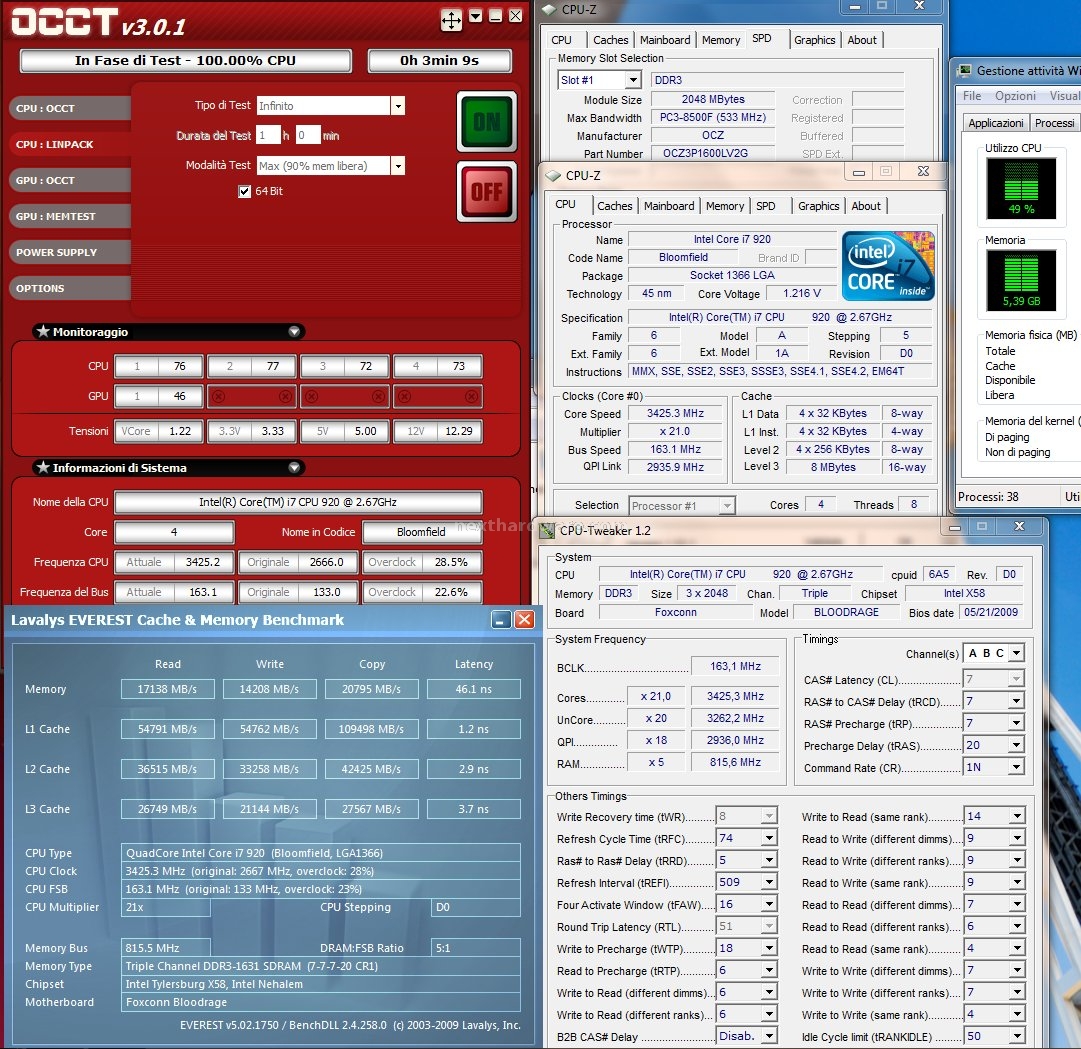Open the Precharge Delay (tRAS) dropdown
The height and width of the screenshot is (1049, 1081).
pyautogui.click(x=1017, y=745)
